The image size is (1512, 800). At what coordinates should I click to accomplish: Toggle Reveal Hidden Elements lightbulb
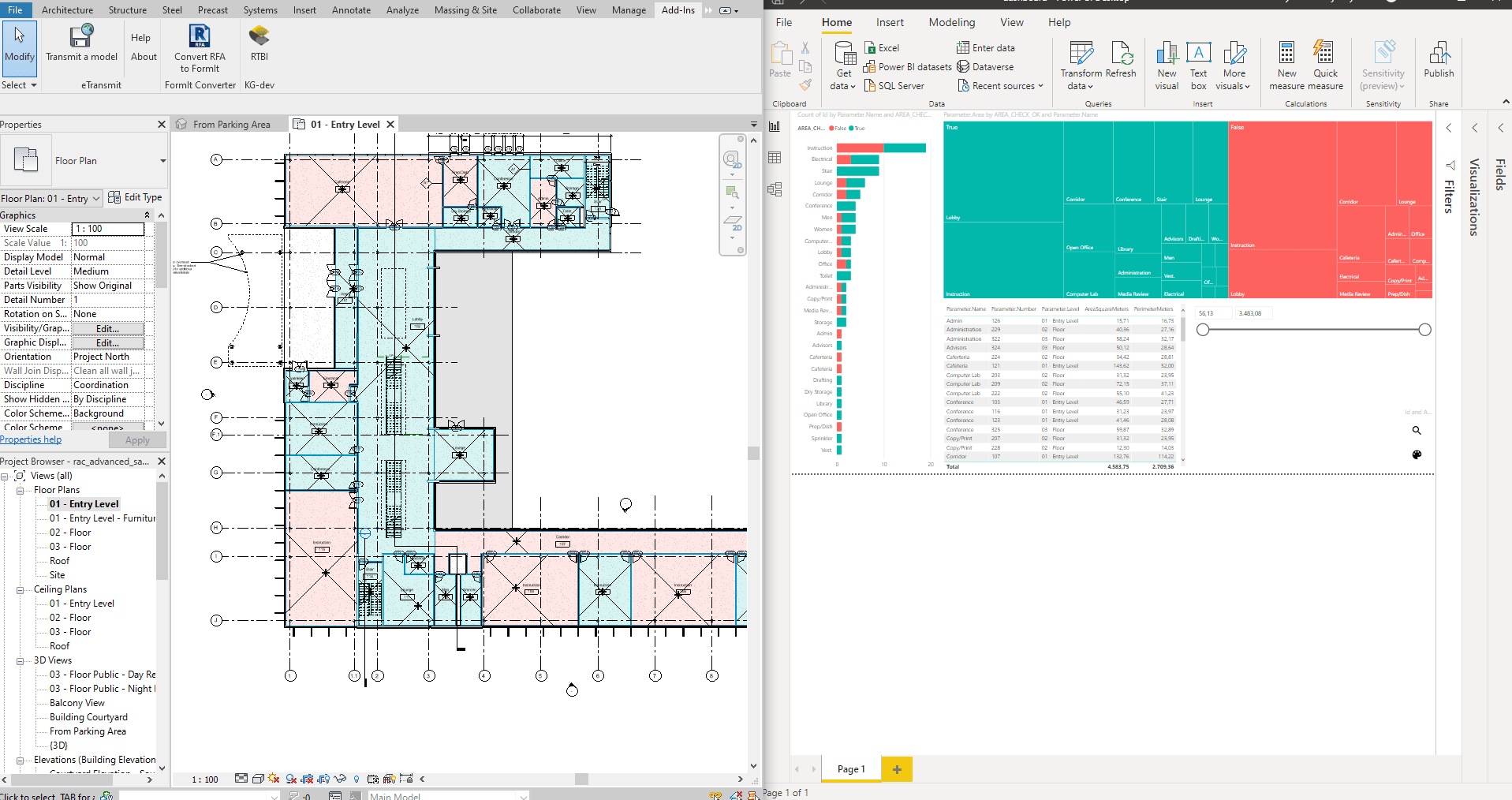tap(357, 779)
